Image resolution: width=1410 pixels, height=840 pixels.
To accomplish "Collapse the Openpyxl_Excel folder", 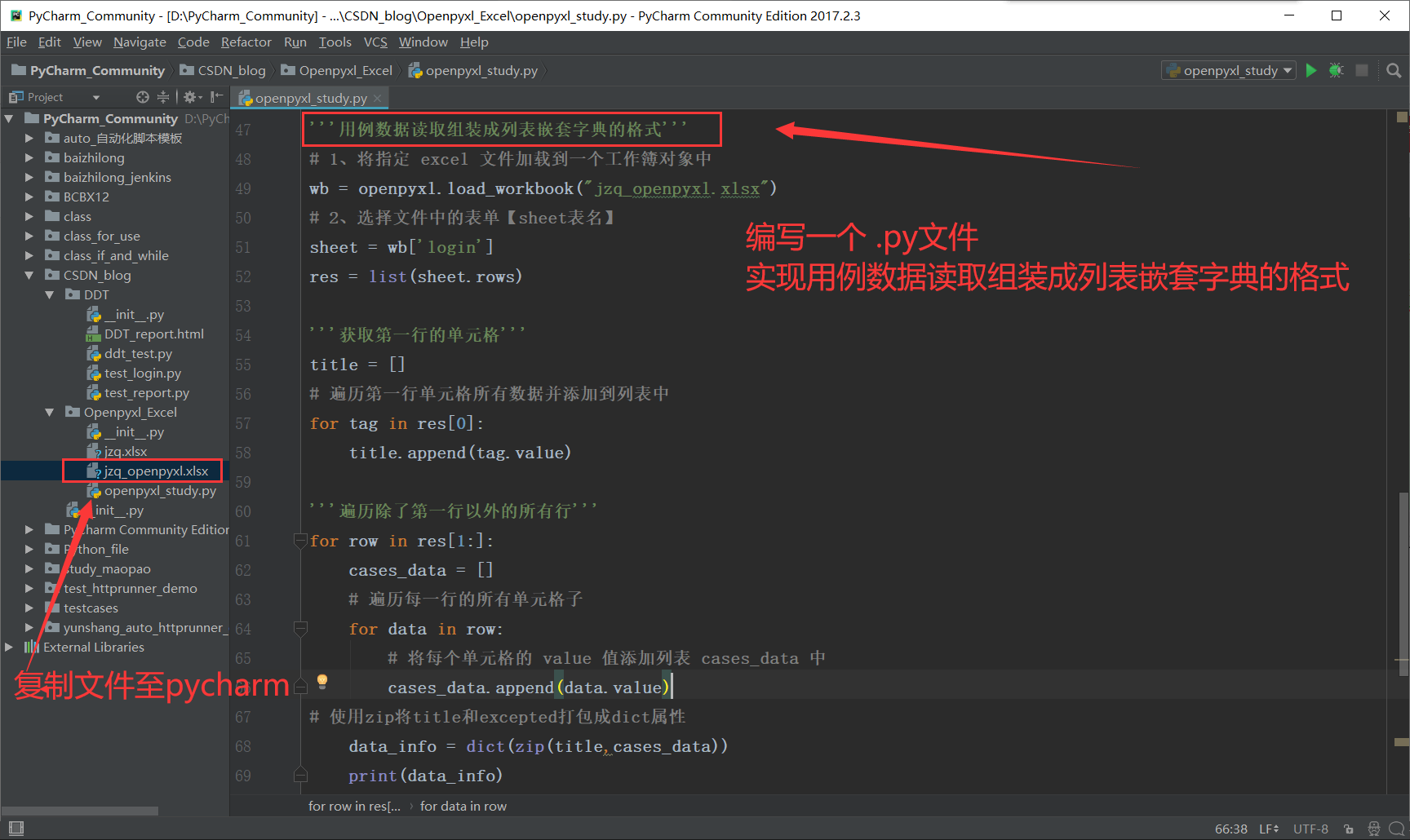I will [49, 412].
